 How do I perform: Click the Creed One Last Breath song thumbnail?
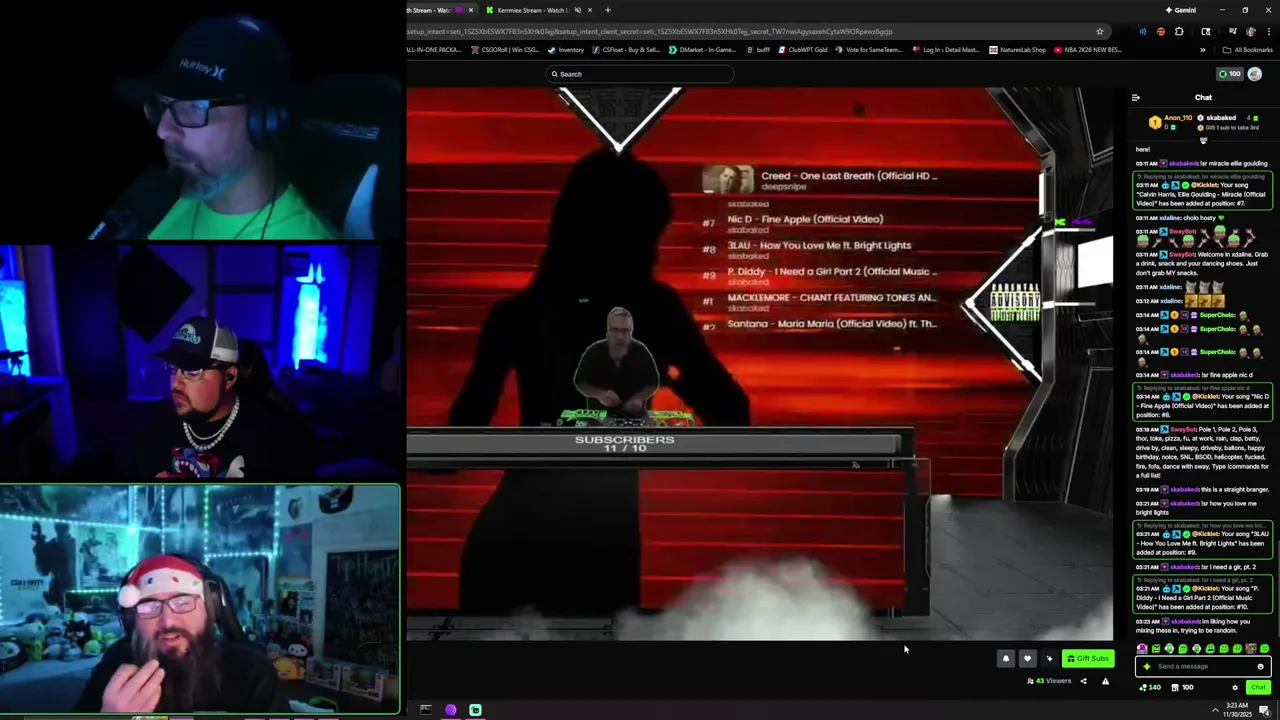(x=727, y=180)
